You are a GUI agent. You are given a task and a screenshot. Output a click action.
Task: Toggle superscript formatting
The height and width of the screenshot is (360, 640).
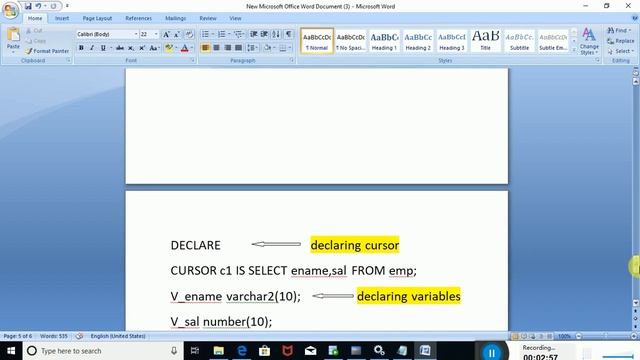click(142, 48)
